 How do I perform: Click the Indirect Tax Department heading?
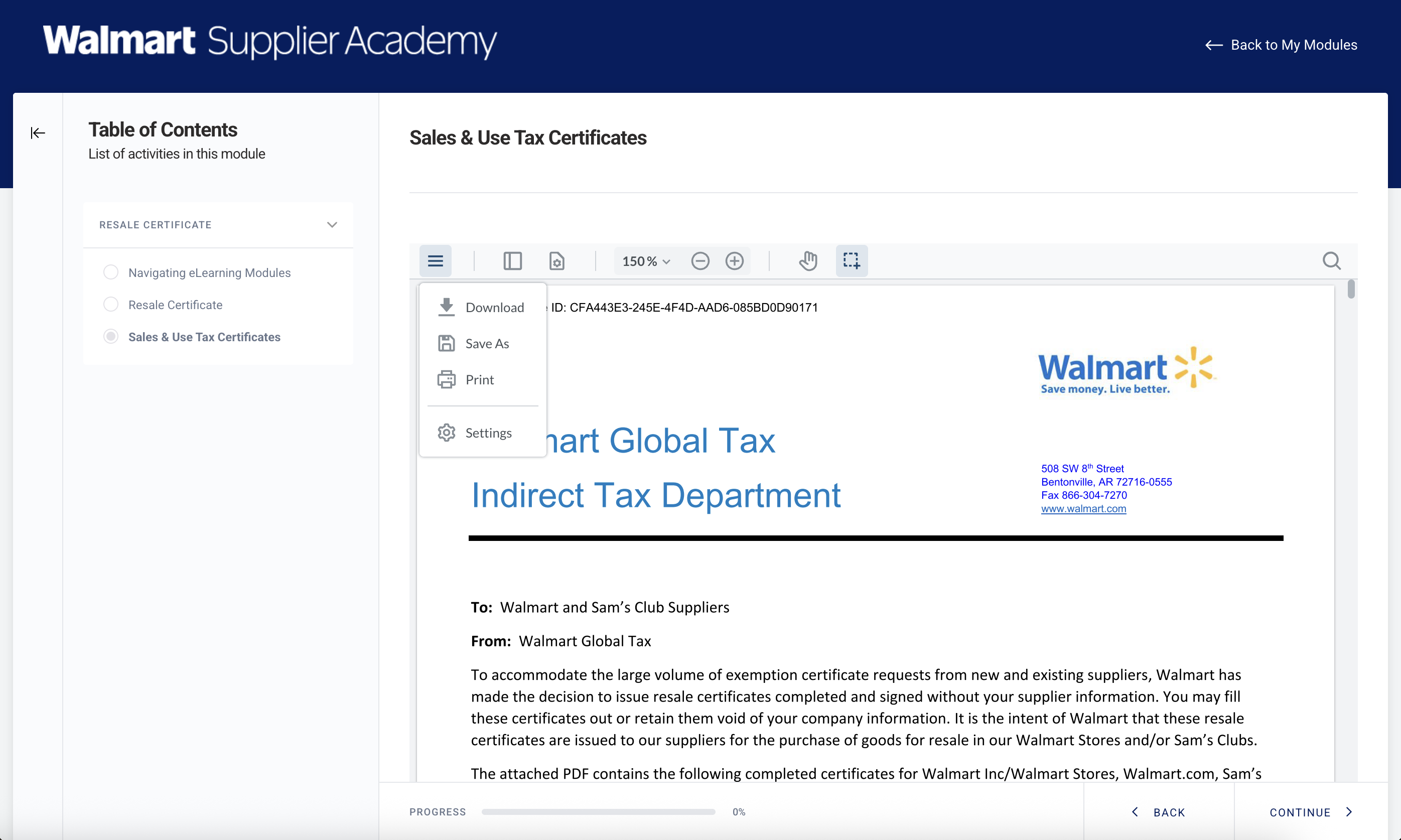click(x=656, y=495)
